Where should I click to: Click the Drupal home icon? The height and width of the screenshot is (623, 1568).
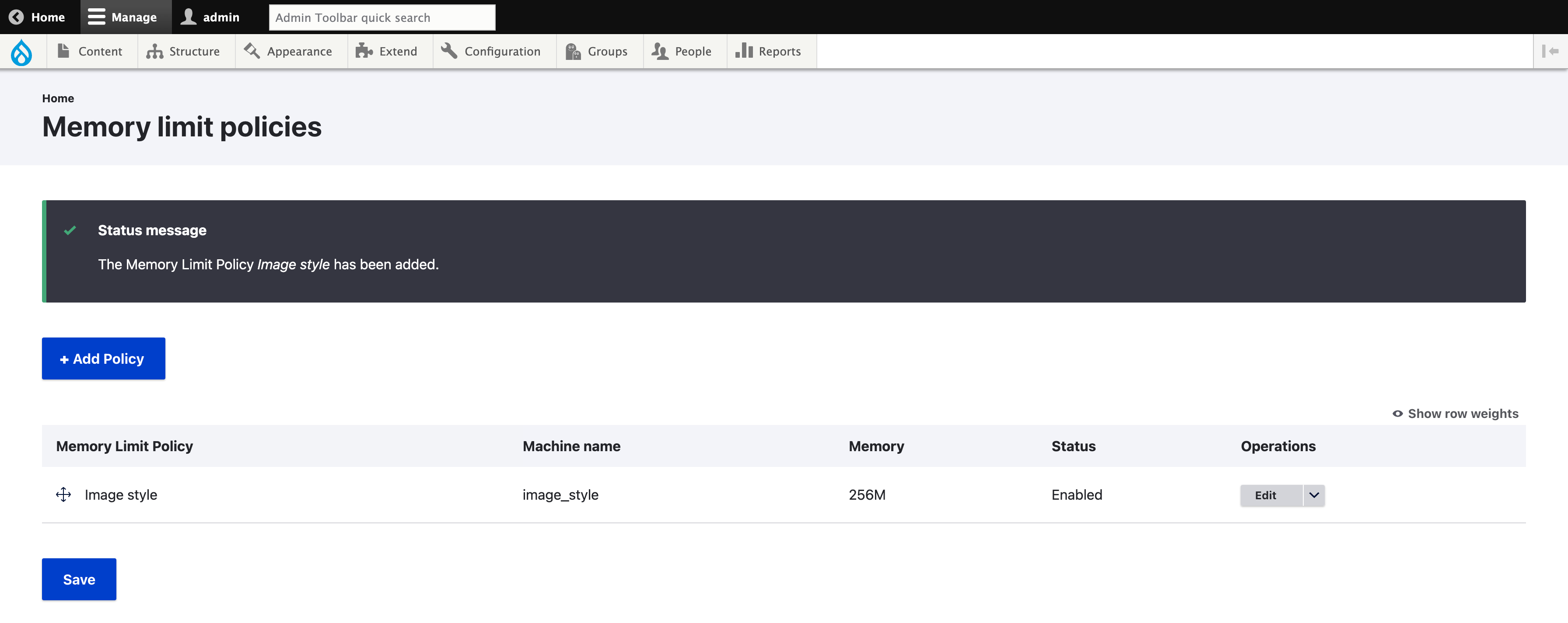coord(21,51)
